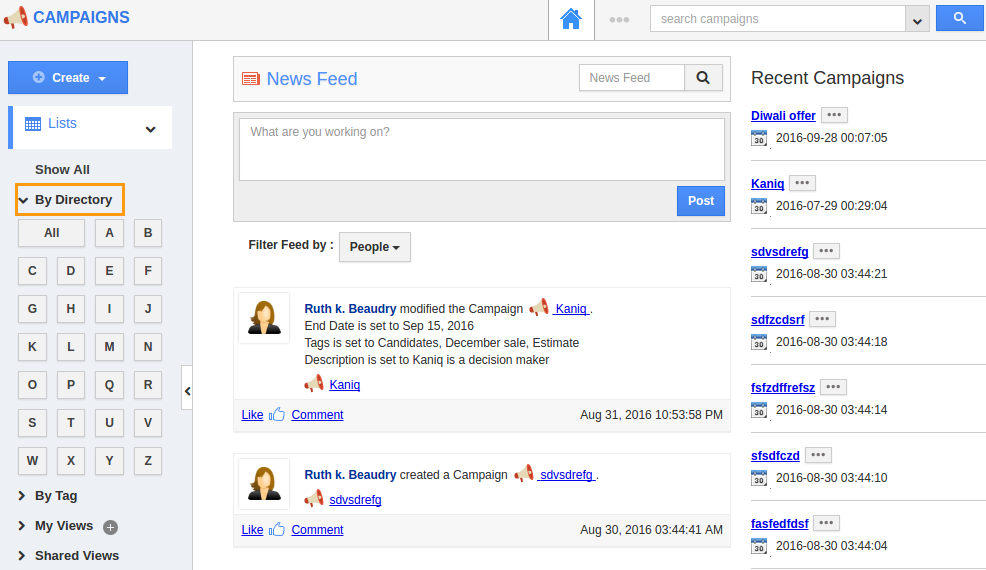
Task: Click the Post button
Action: pyautogui.click(x=701, y=201)
